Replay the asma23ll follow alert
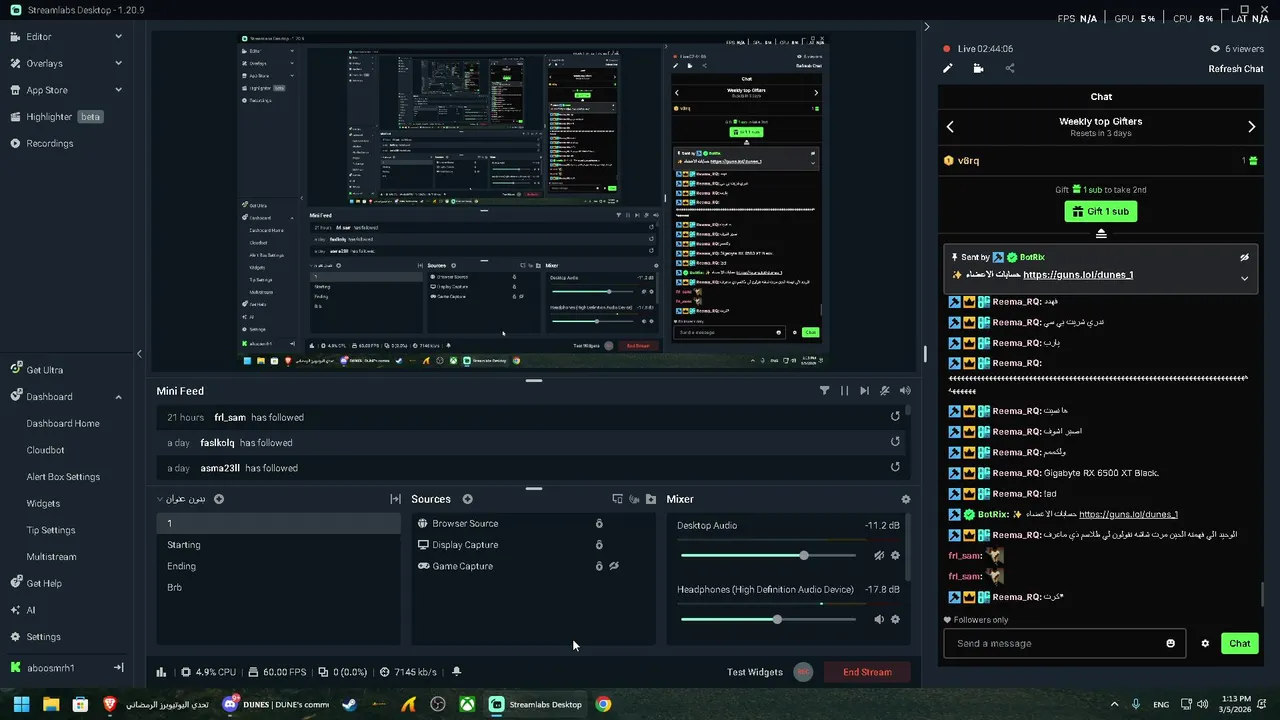Screen dimensions: 1280x720 [x=895, y=467]
